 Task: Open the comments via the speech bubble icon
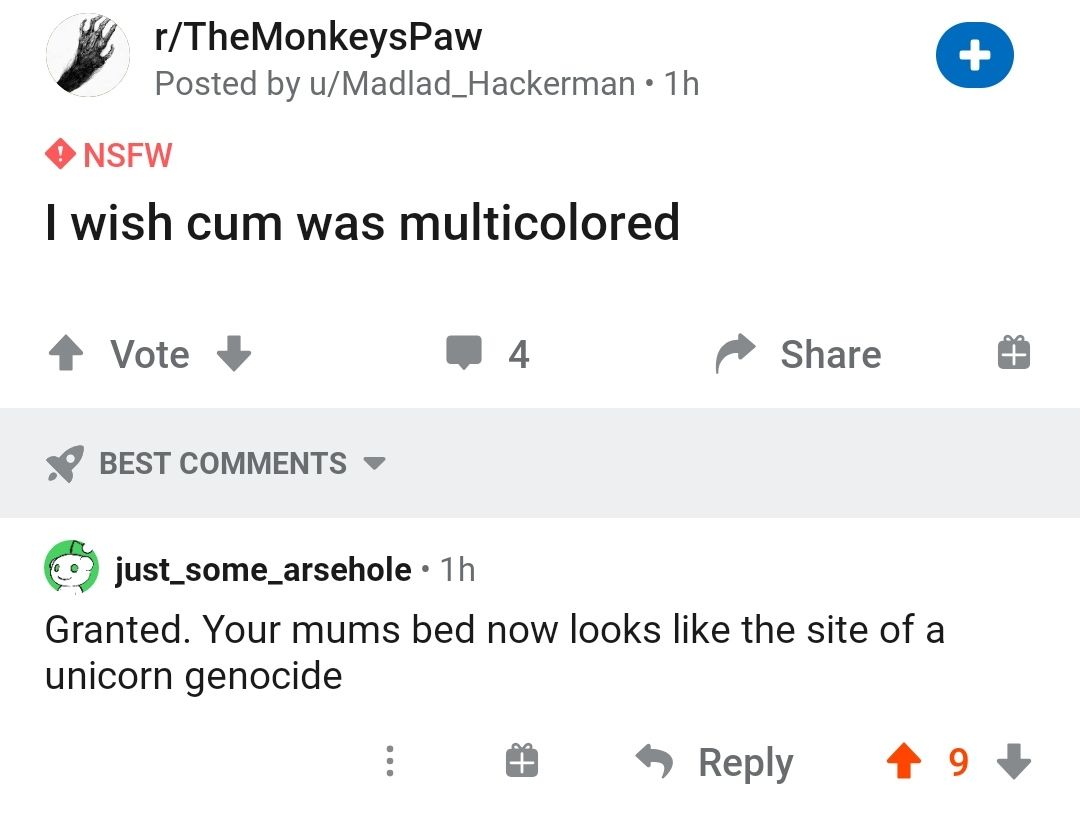click(x=463, y=353)
